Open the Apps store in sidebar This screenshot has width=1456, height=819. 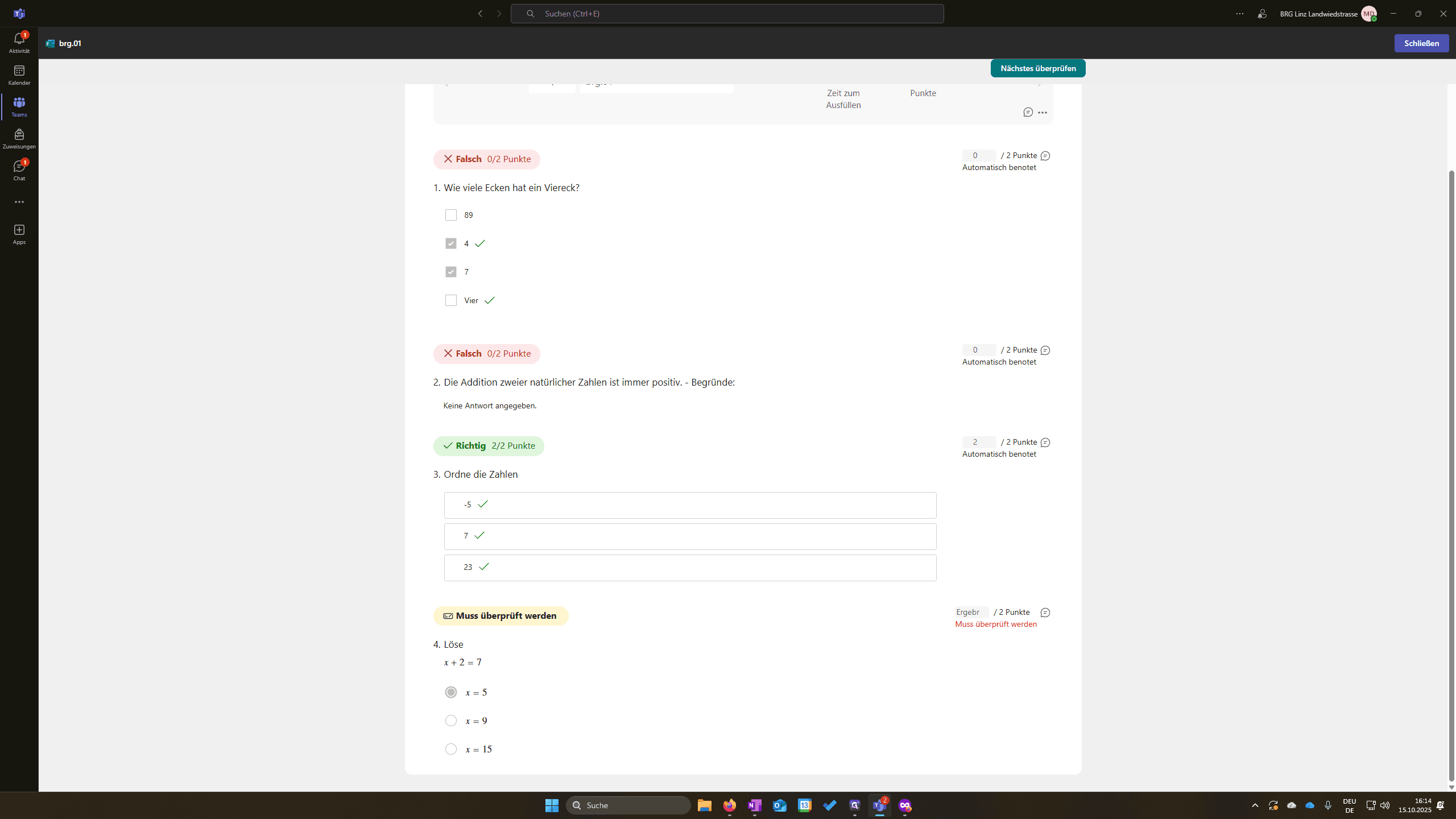pyautogui.click(x=19, y=234)
